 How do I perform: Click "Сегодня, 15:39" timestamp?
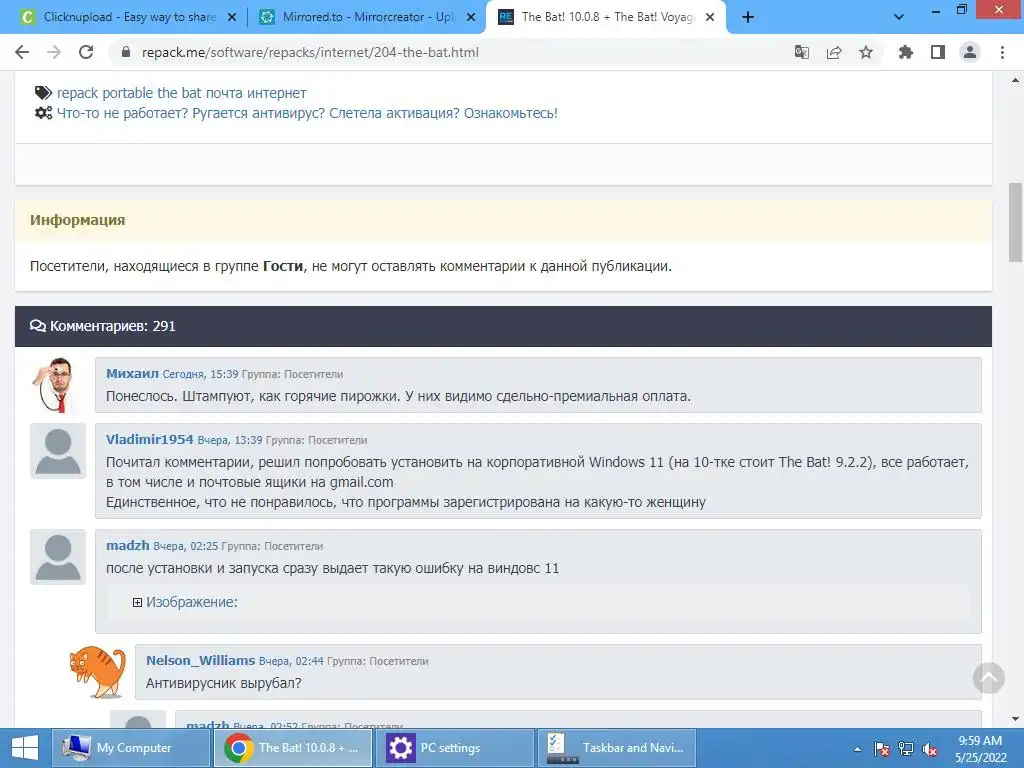200,374
